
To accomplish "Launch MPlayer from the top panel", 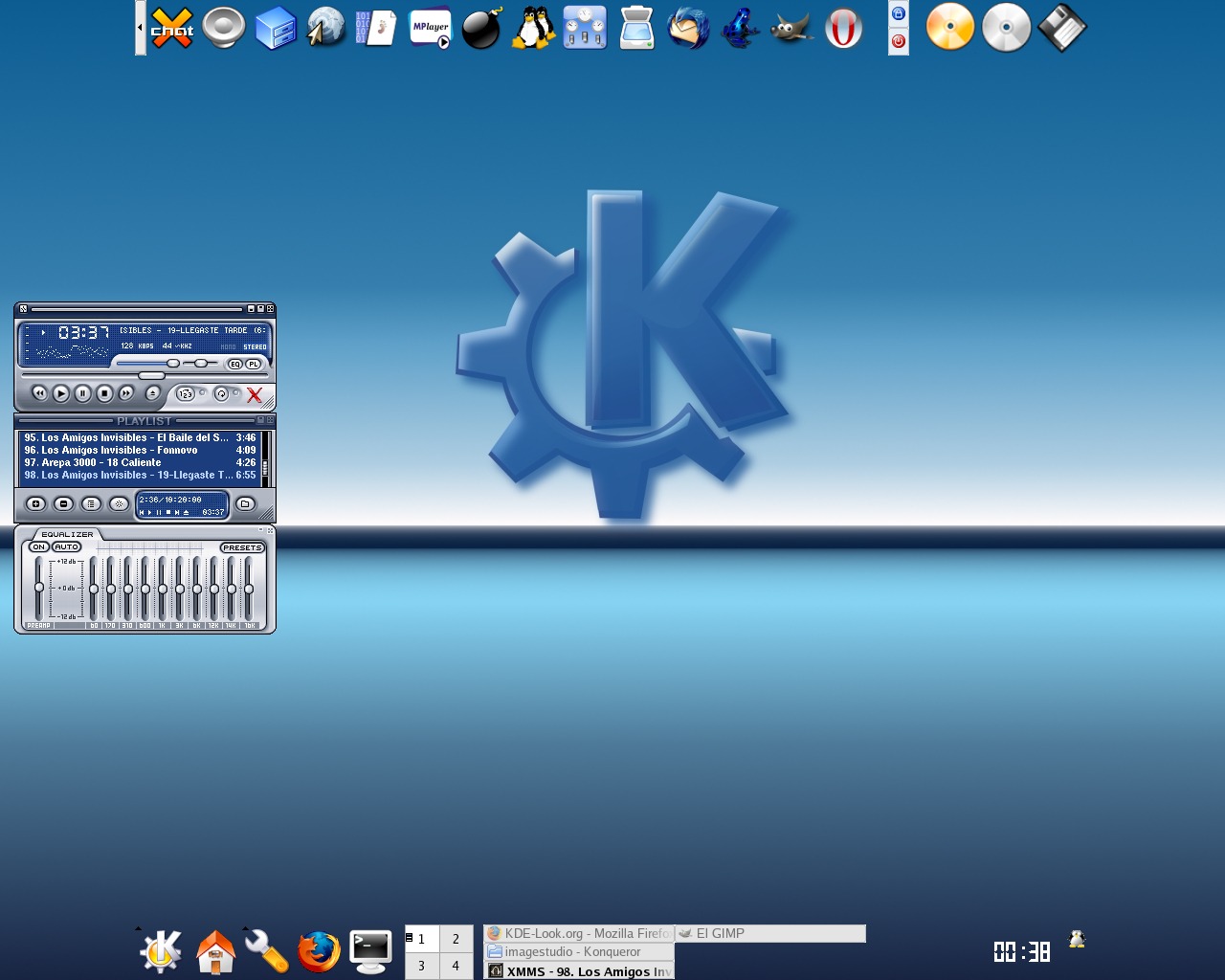I will [430, 28].
